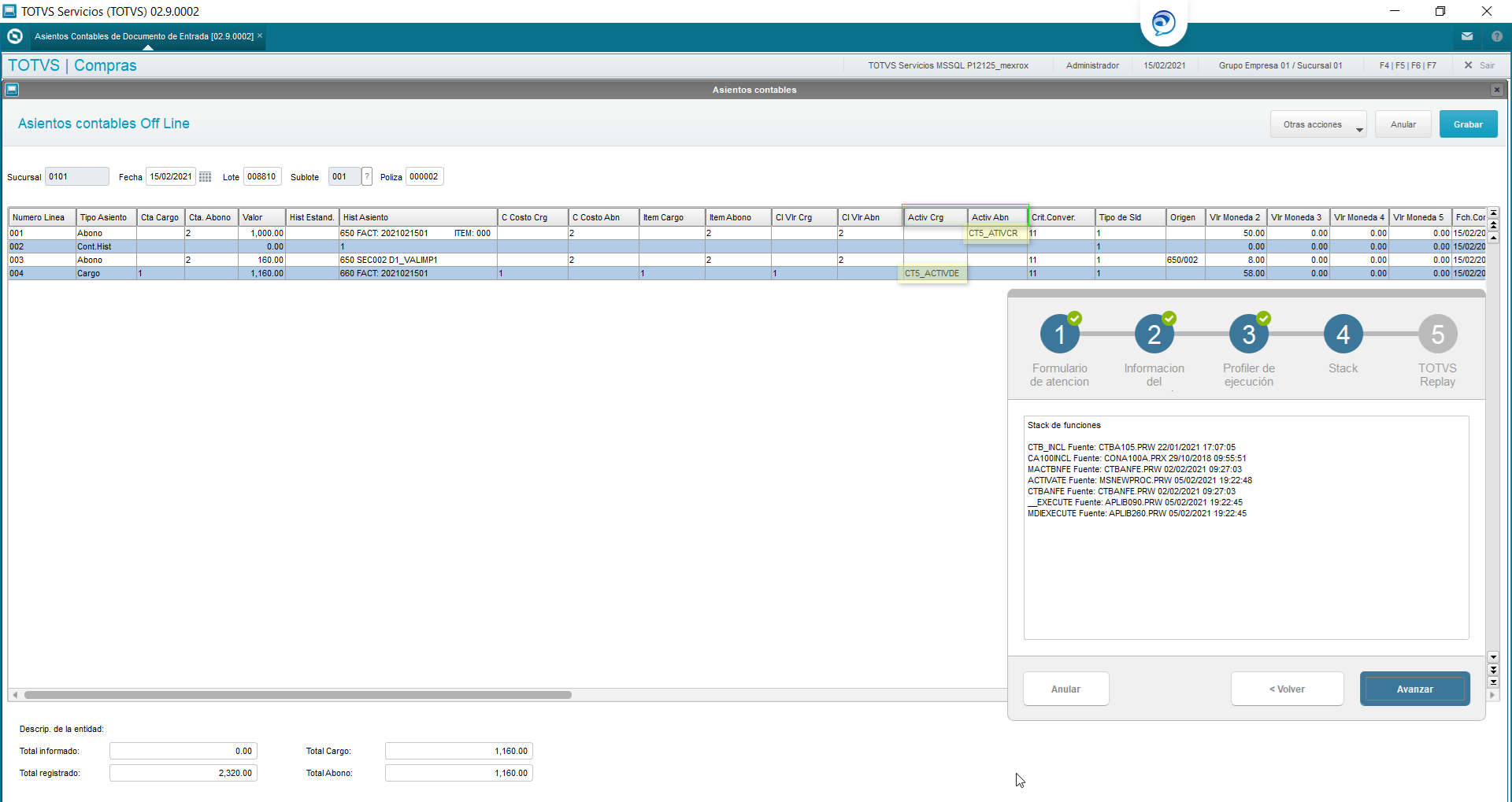Click the Hist Asiento column header
This screenshot has height=802, width=1512.
click(418, 217)
